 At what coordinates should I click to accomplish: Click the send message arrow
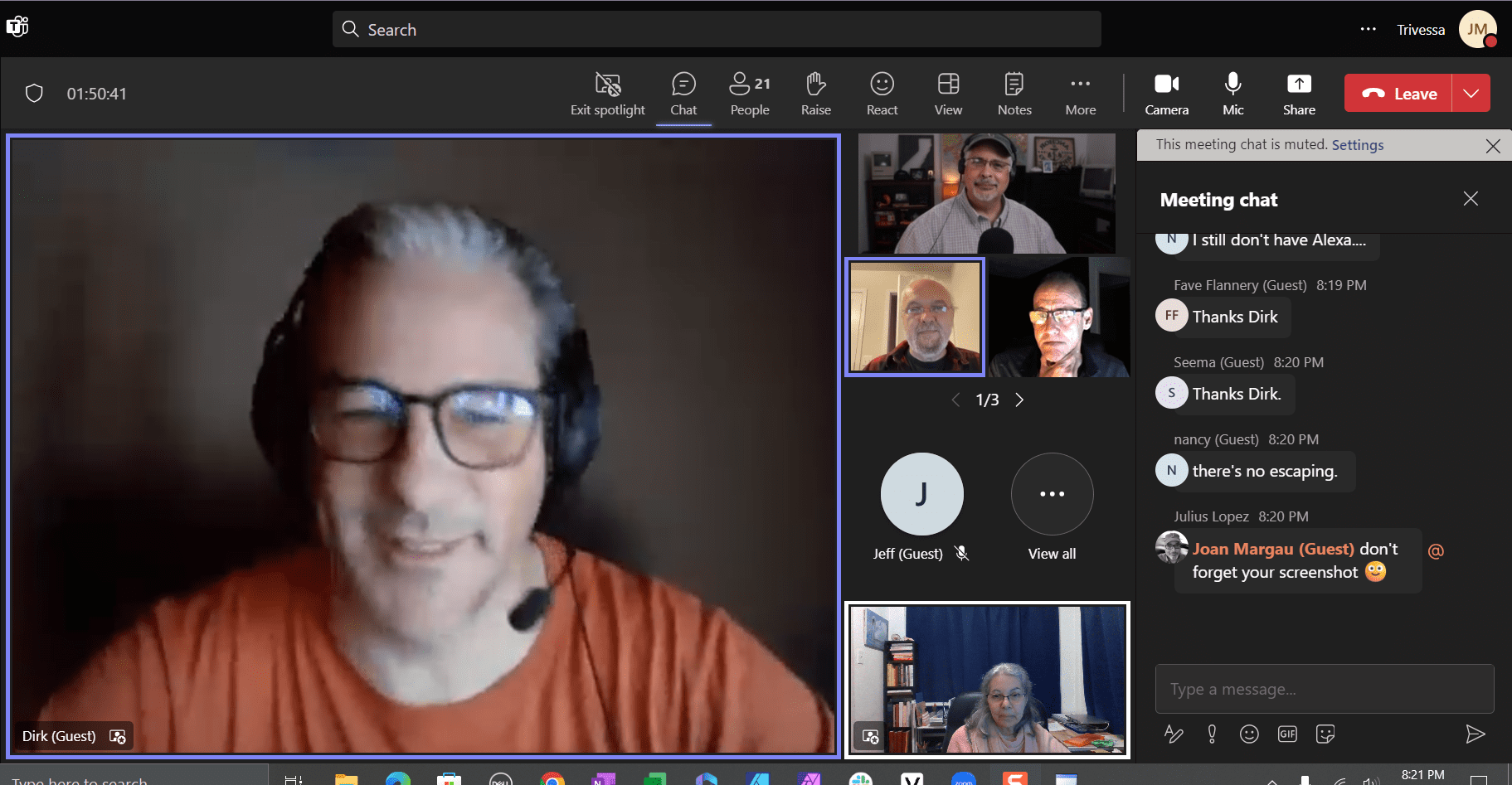1474,734
